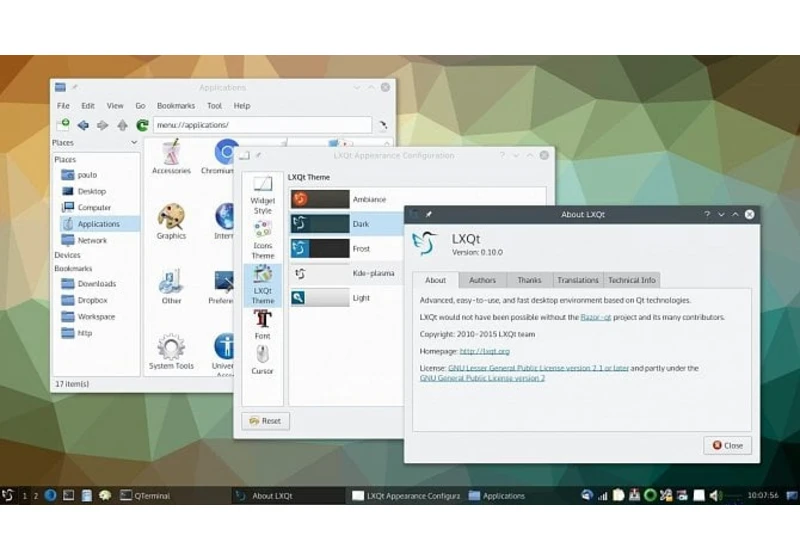Open the View menu
The width and height of the screenshot is (800, 560).
coord(115,106)
